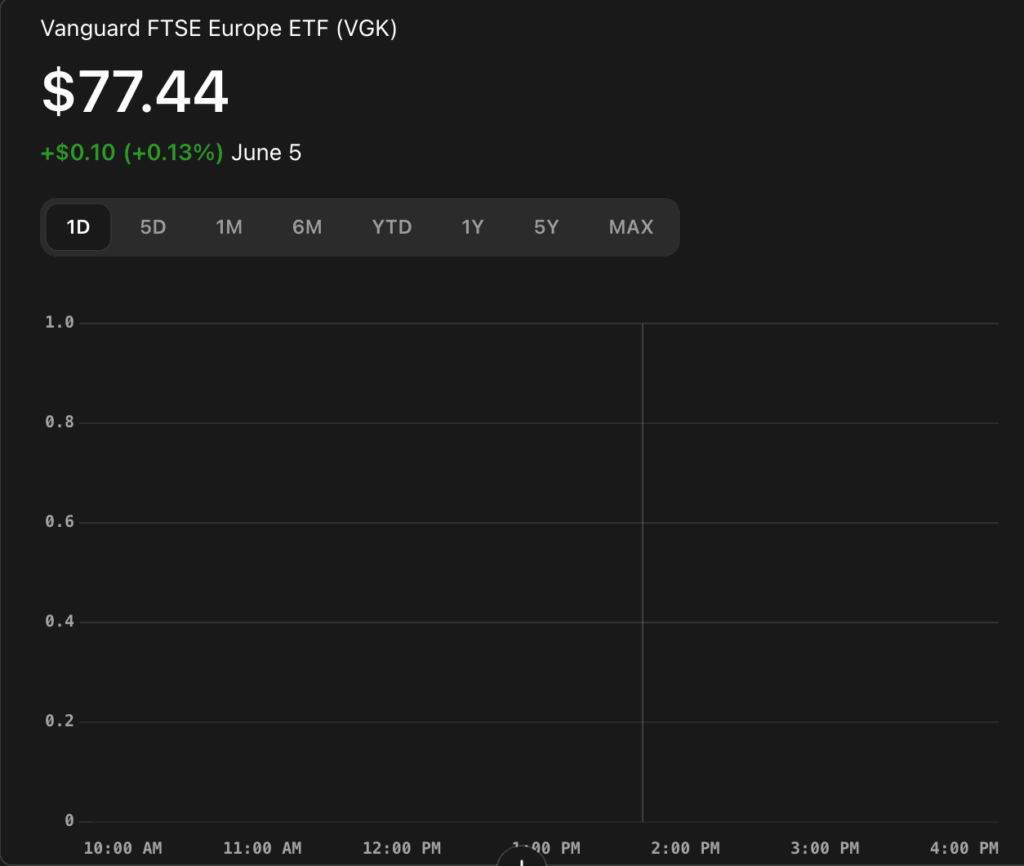Click the 0.2 y-axis label
1024x866 pixels.
click(59, 720)
